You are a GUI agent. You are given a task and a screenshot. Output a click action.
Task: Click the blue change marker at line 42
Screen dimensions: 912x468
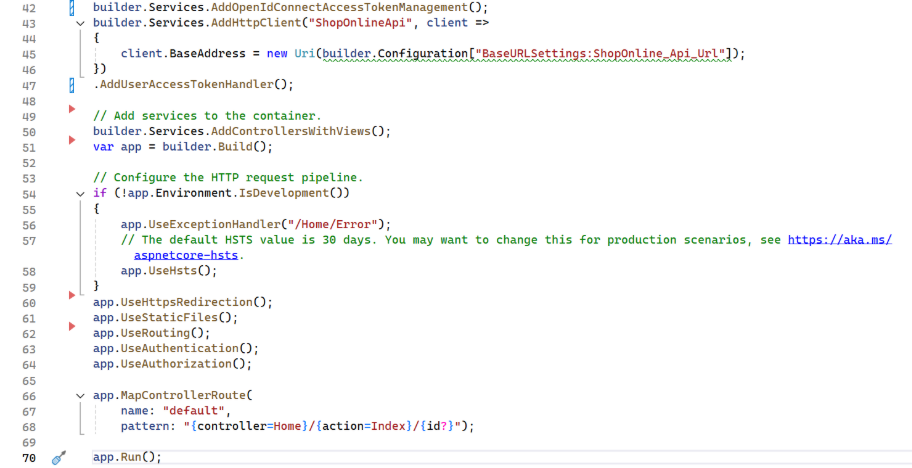point(71,8)
